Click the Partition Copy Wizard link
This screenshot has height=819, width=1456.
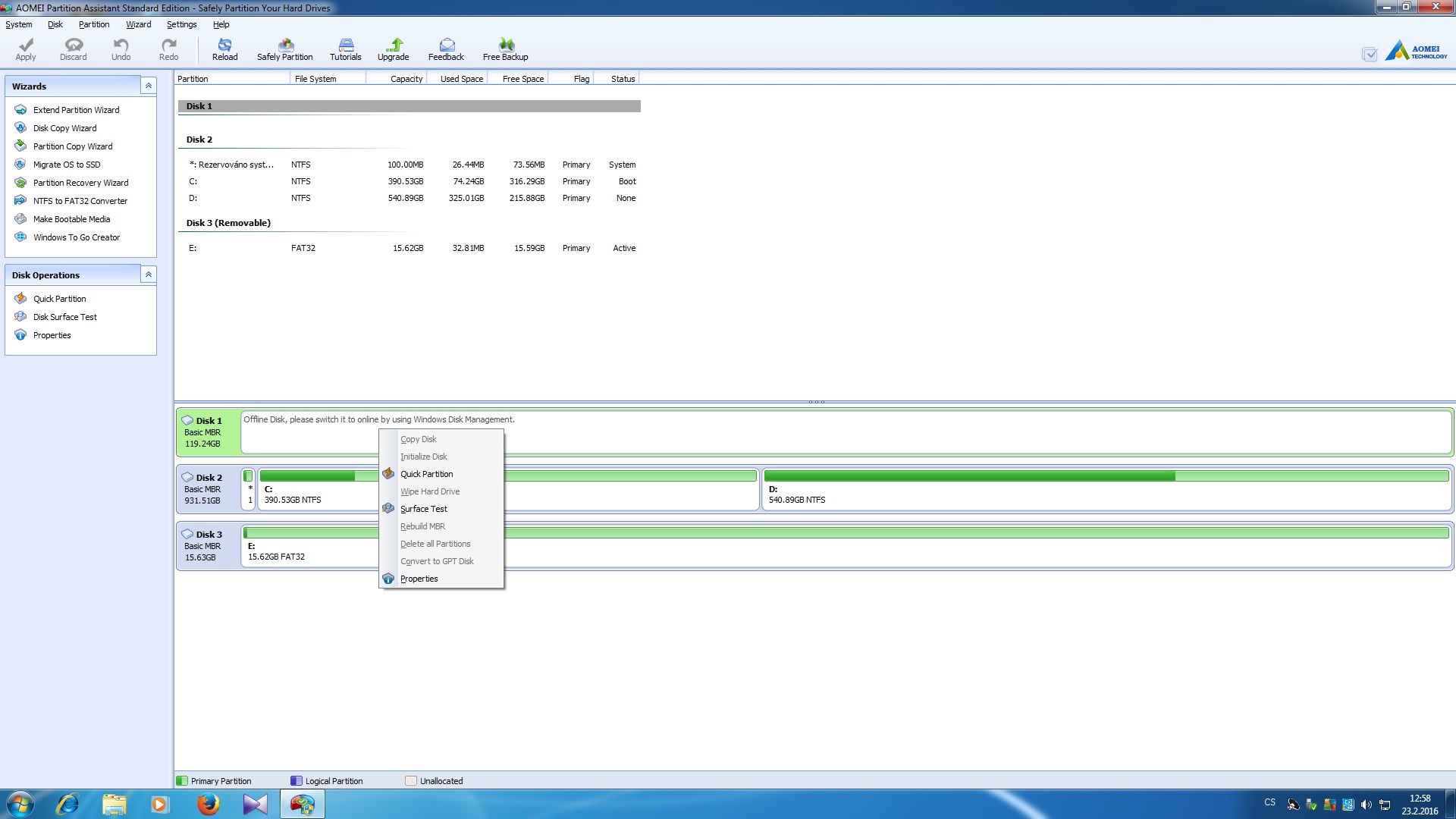pyautogui.click(x=73, y=146)
